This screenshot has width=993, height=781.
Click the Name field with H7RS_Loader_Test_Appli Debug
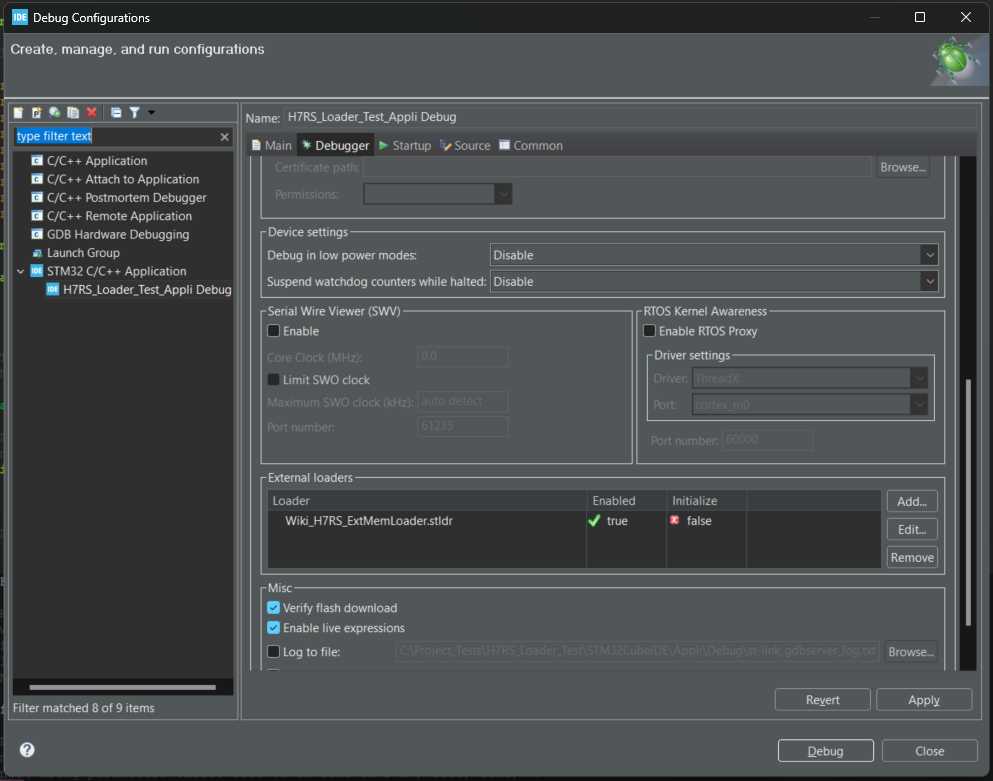click(629, 117)
